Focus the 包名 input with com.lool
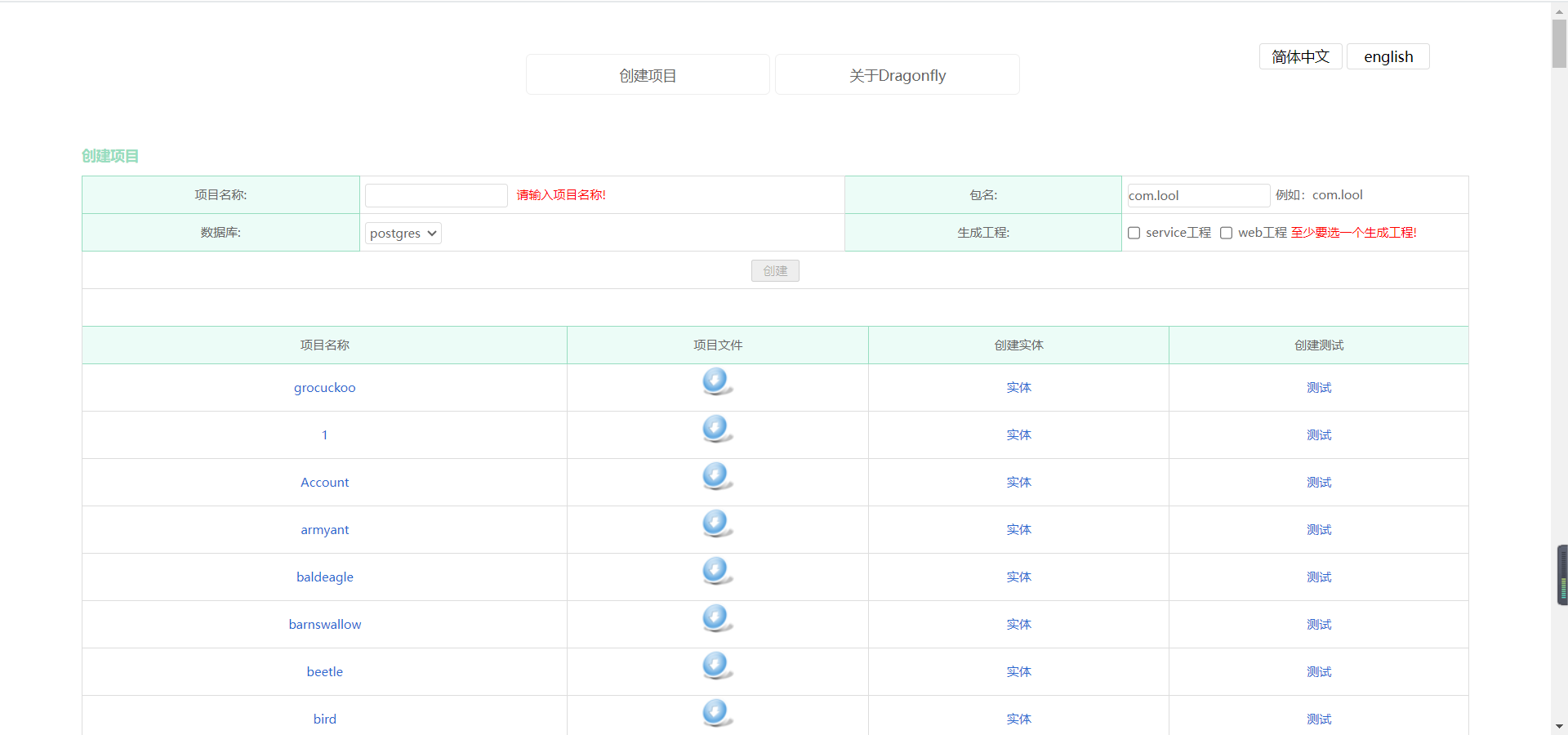Image resolution: width=1568 pixels, height=735 pixels. pos(1199,195)
